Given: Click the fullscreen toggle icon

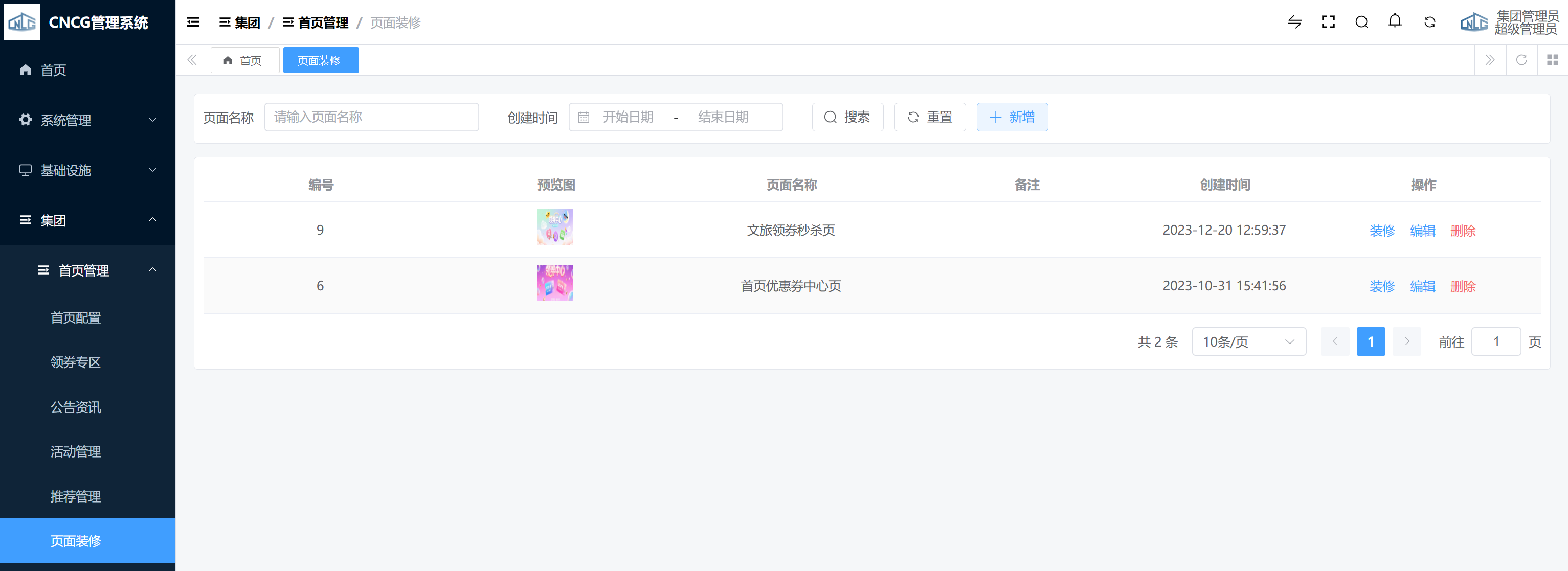Looking at the screenshot, I should pyautogui.click(x=1328, y=22).
